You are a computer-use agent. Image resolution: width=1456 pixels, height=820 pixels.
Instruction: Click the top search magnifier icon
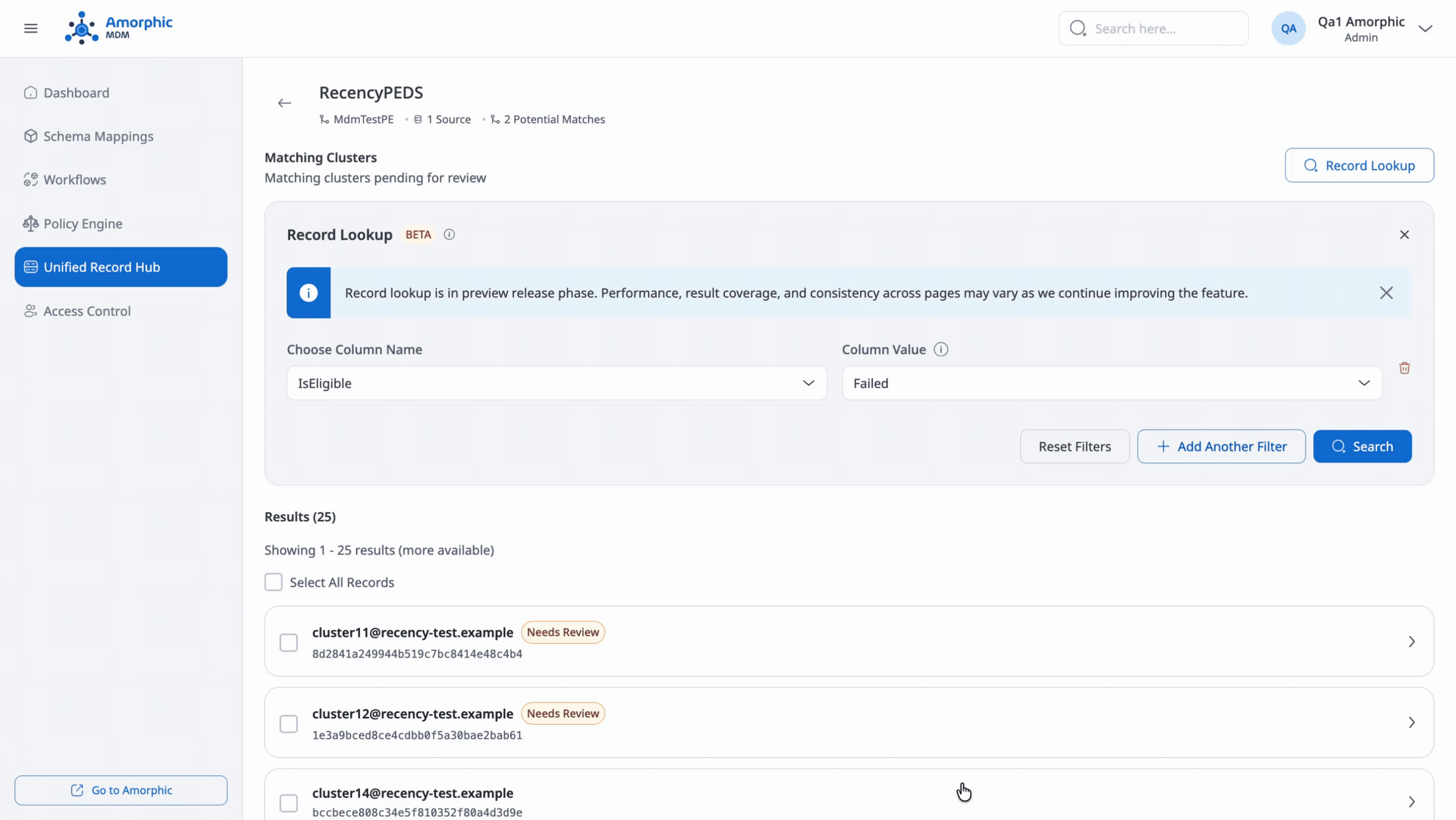1078,28
